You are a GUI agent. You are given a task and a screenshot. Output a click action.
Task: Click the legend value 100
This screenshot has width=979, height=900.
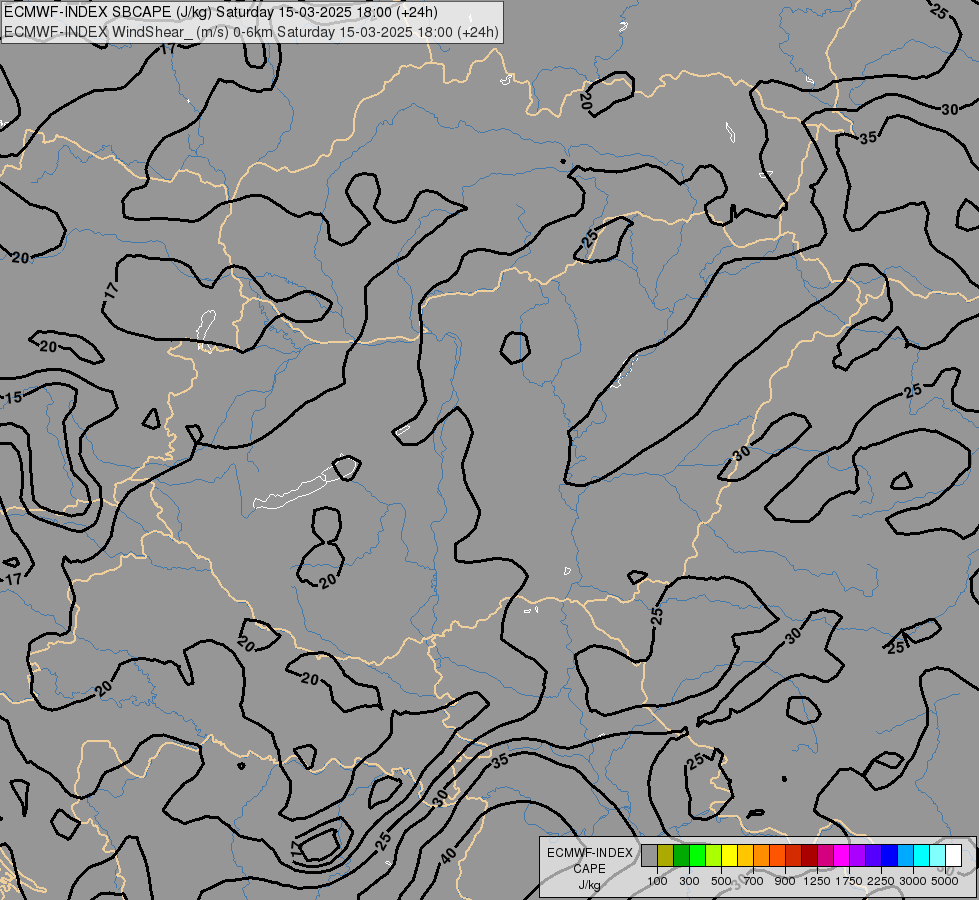(657, 881)
